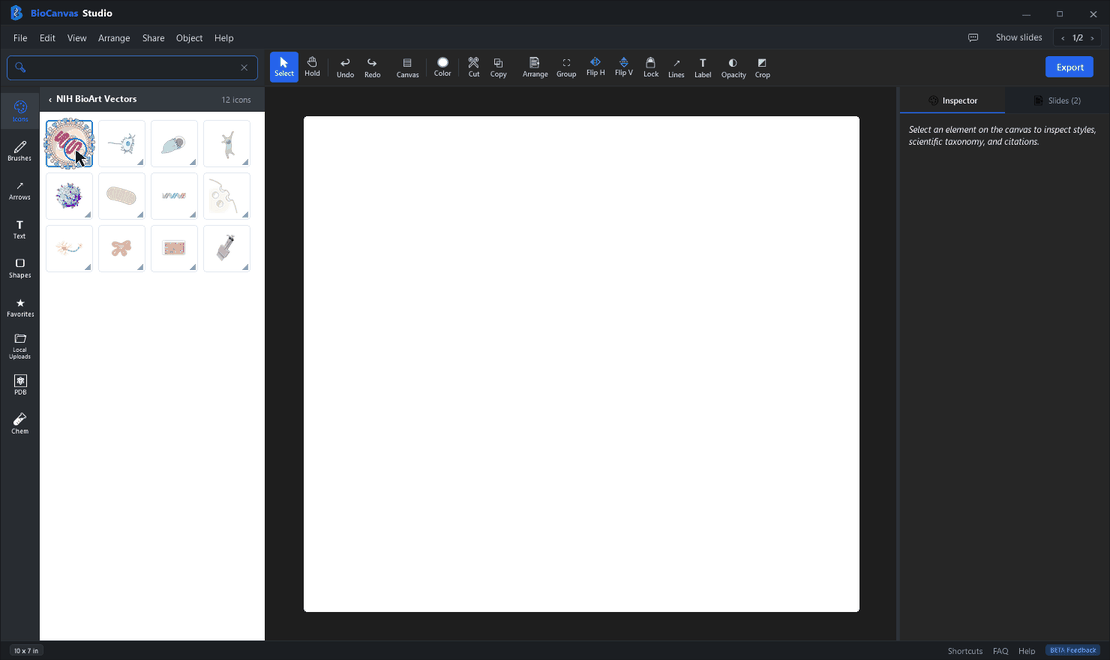The image size is (1110, 660).
Task: Open the Object menu
Action: [x=189, y=38]
